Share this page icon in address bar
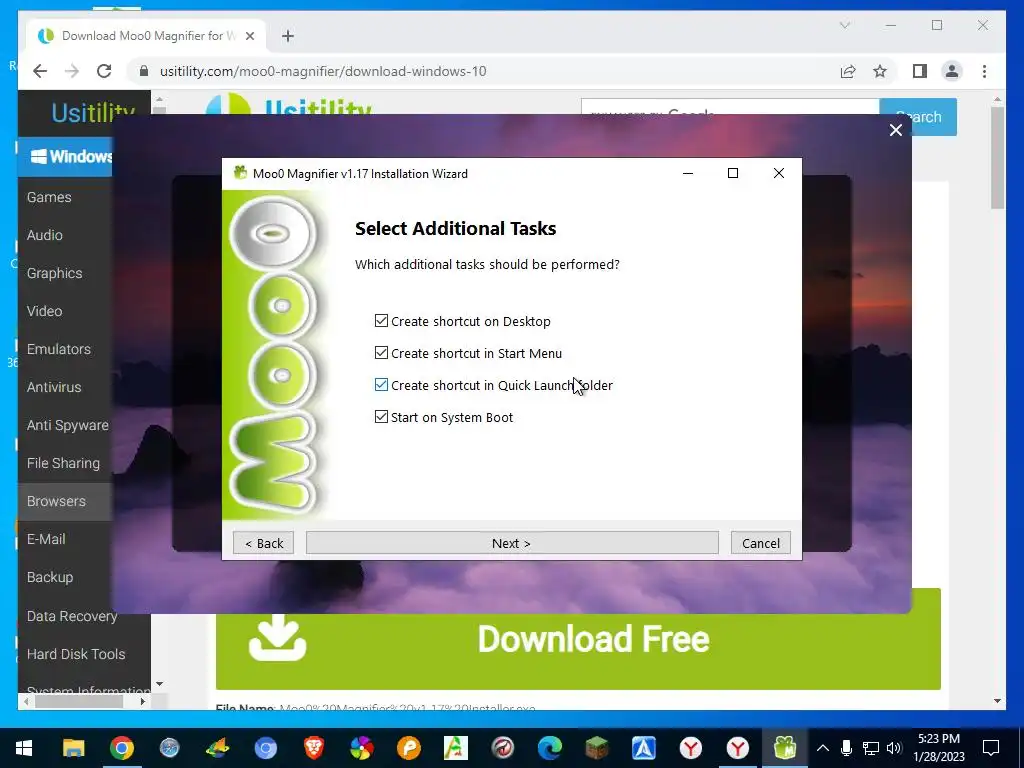This screenshot has width=1024, height=768. click(848, 71)
